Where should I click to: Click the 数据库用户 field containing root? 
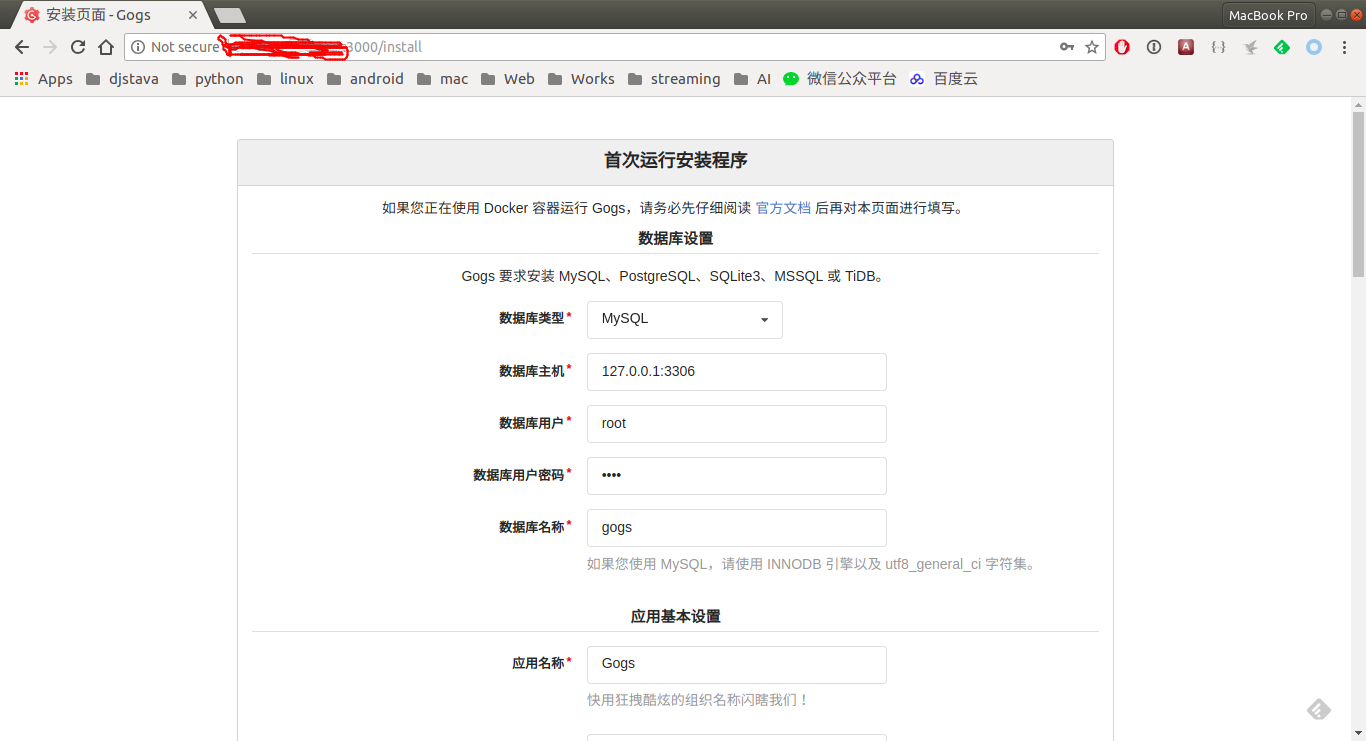point(737,424)
